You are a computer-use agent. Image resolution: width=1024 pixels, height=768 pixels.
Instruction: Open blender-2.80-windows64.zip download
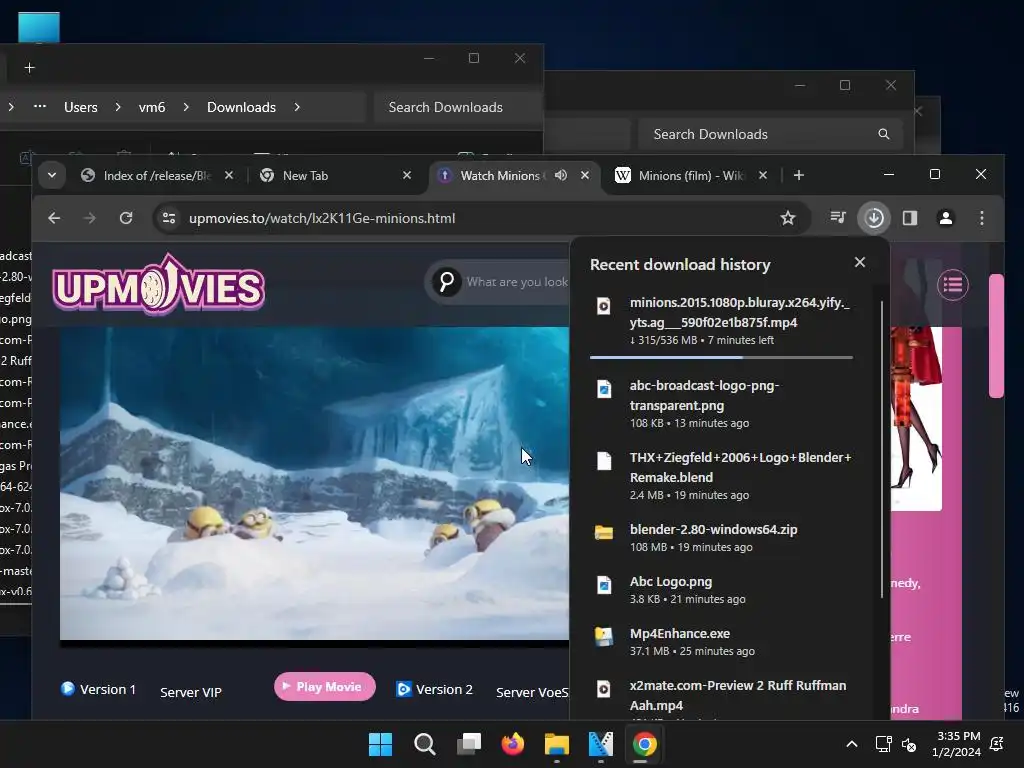click(722, 537)
